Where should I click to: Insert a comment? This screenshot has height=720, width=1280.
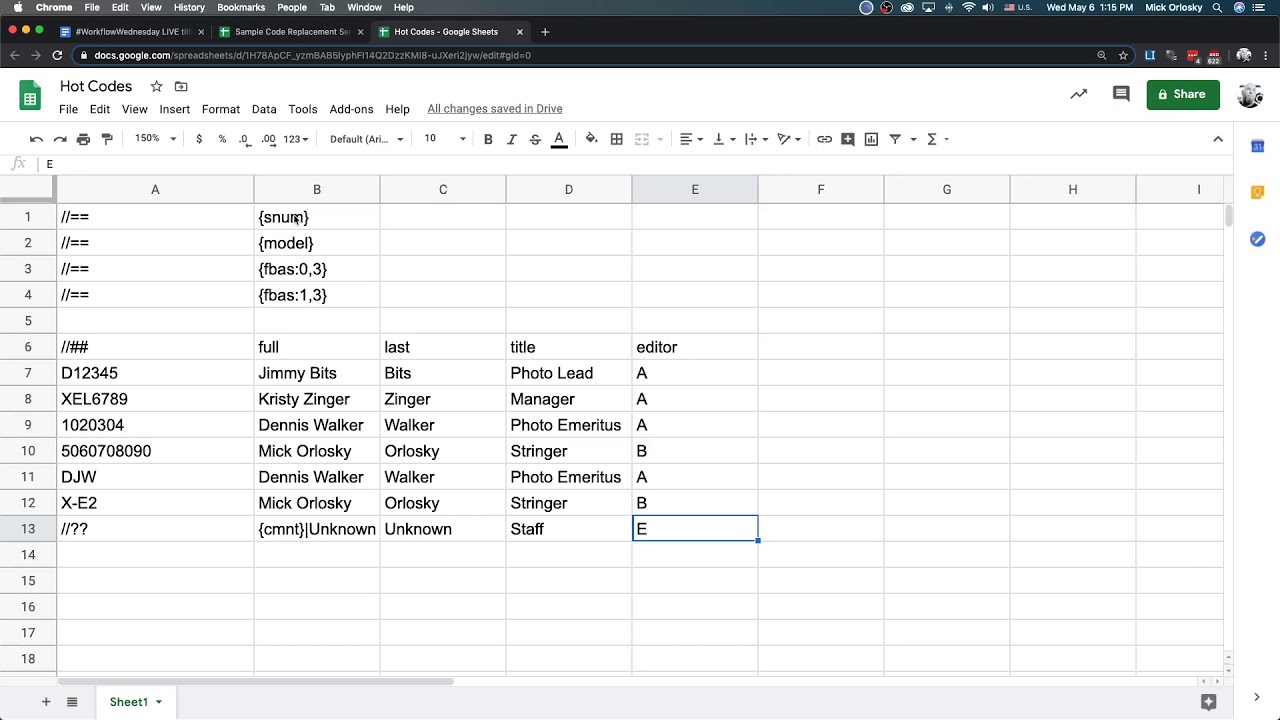click(x=848, y=139)
